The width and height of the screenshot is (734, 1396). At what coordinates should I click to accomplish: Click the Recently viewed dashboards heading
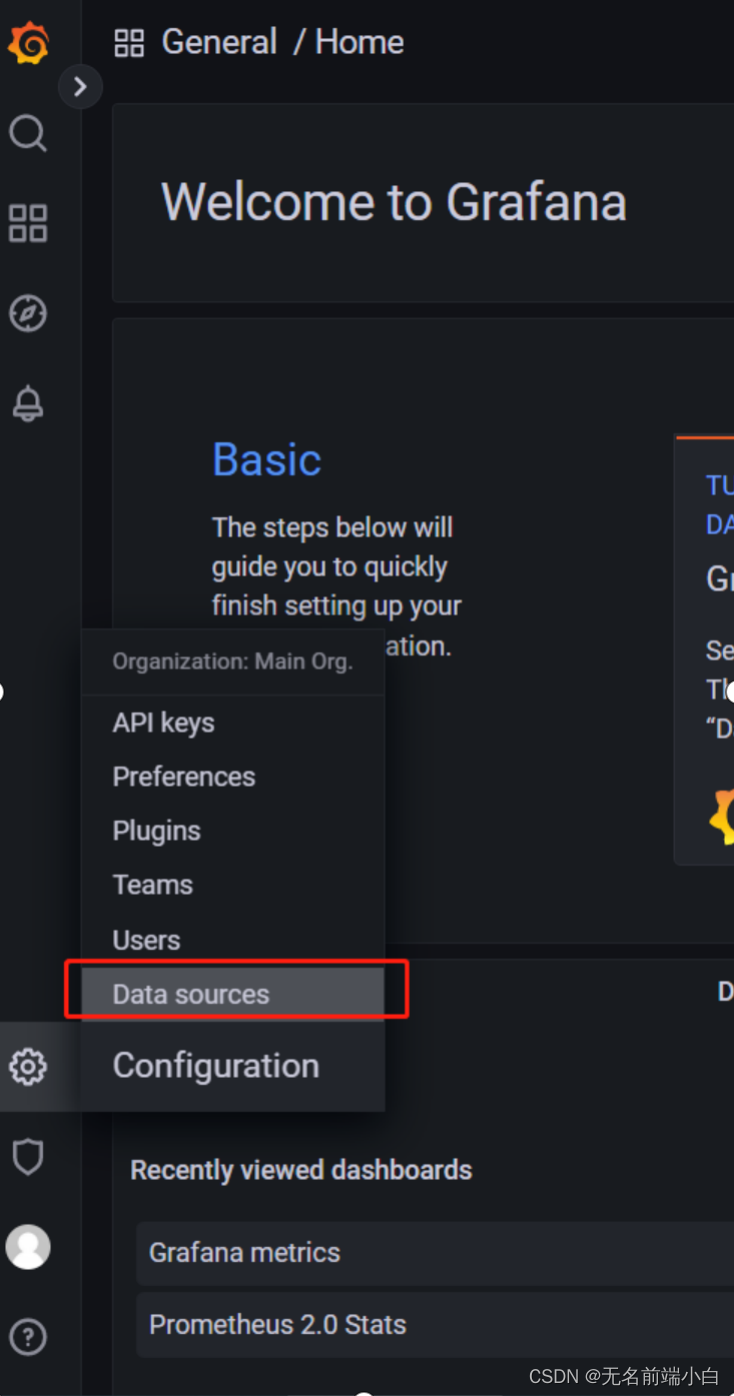301,1170
